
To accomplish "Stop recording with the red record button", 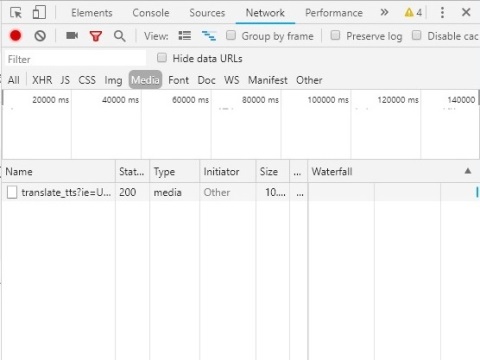I will click(x=15, y=36).
